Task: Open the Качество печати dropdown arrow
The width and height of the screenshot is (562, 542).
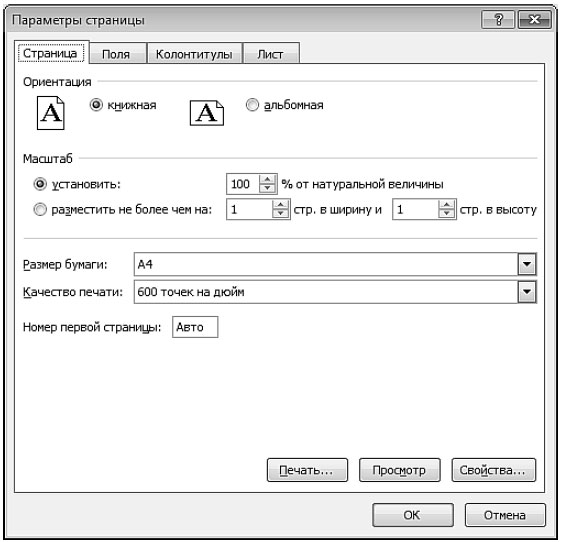Action: (527, 292)
